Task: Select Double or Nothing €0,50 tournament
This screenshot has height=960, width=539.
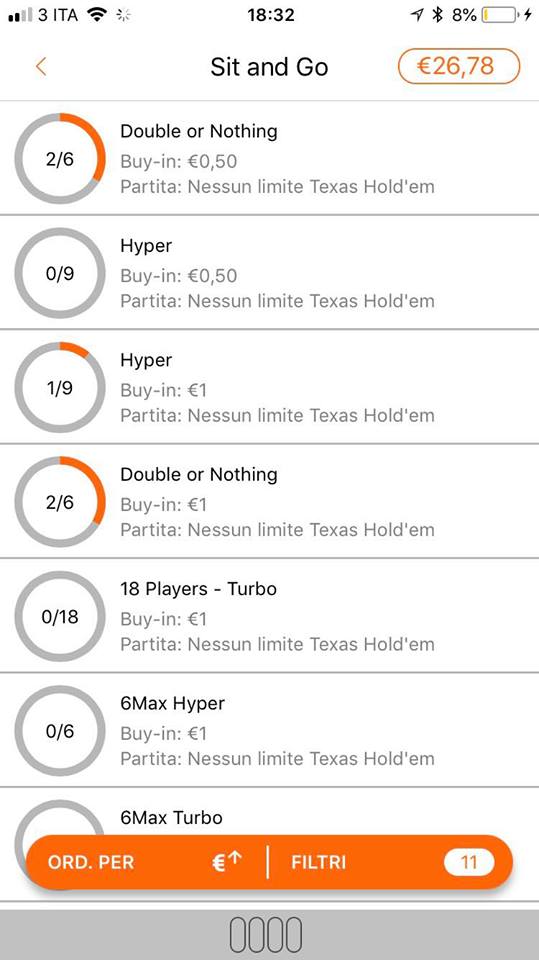Action: point(270,158)
